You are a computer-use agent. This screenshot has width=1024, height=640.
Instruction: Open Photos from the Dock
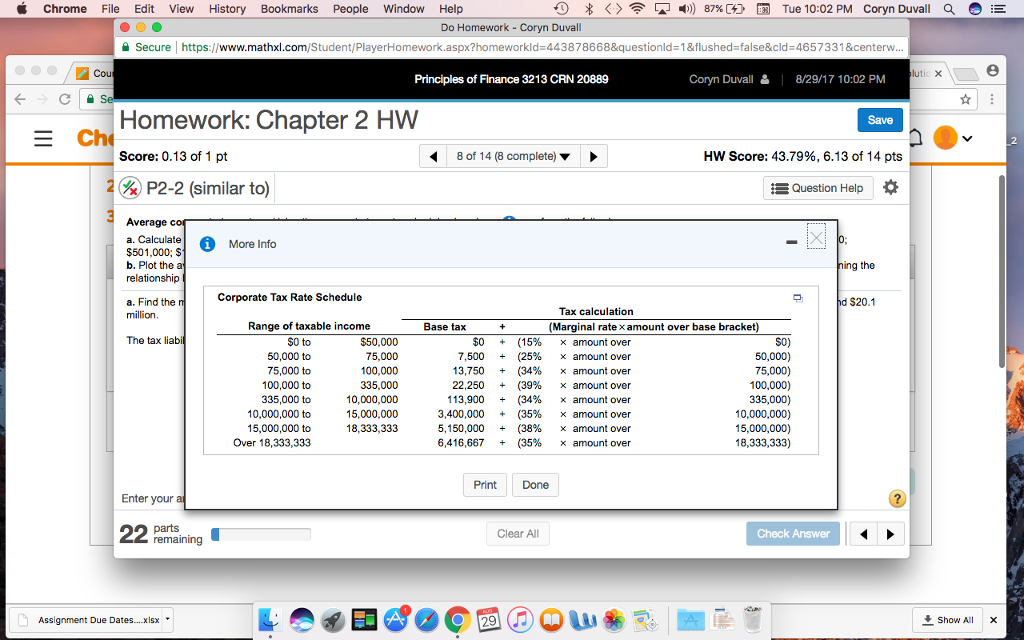point(614,619)
